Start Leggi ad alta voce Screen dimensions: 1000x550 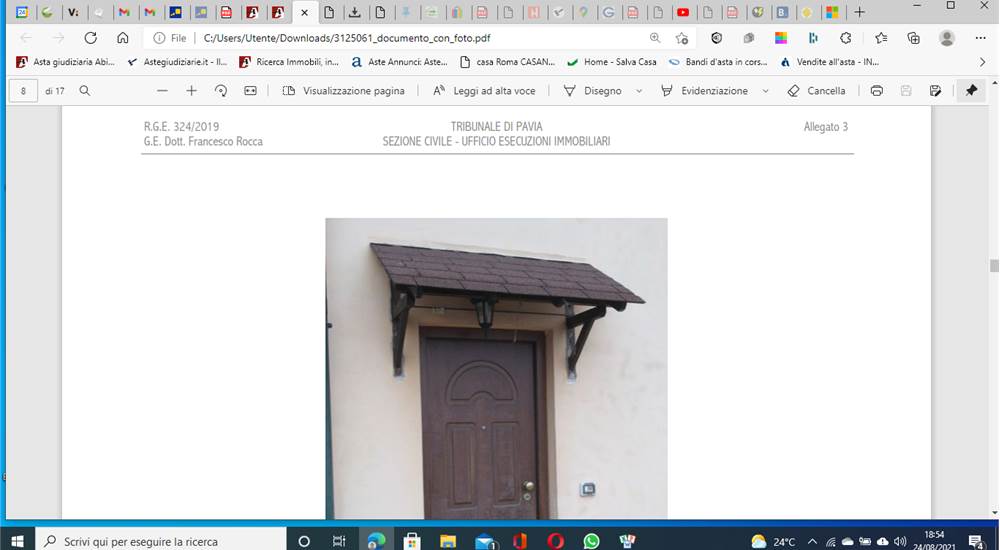(484, 91)
